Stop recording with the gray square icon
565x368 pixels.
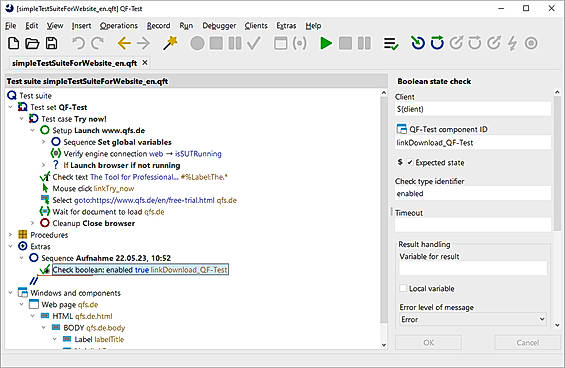click(216, 43)
